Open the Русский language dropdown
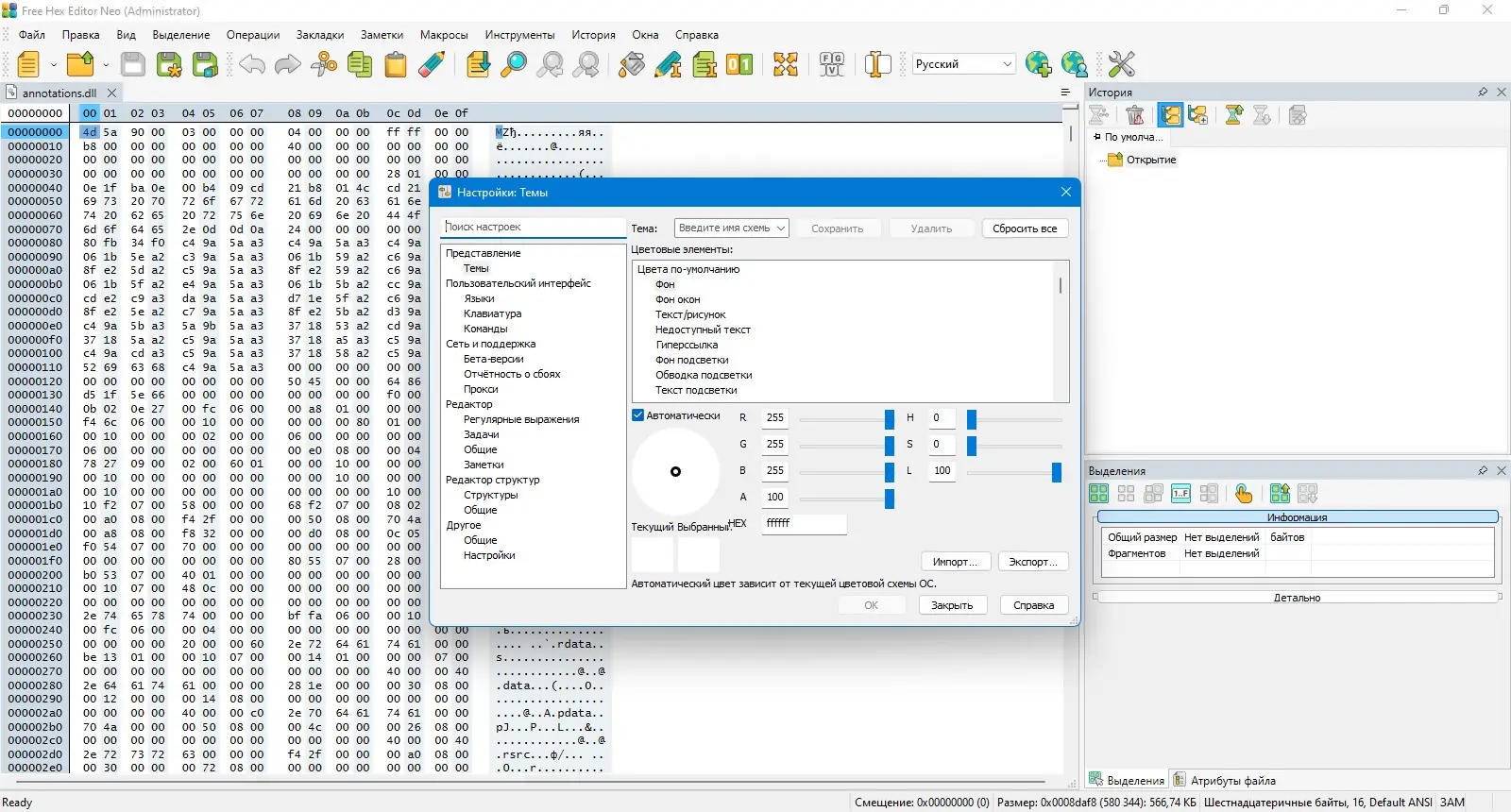This screenshot has width=1511, height=812. pyautogui.click(x=963, y=64)
